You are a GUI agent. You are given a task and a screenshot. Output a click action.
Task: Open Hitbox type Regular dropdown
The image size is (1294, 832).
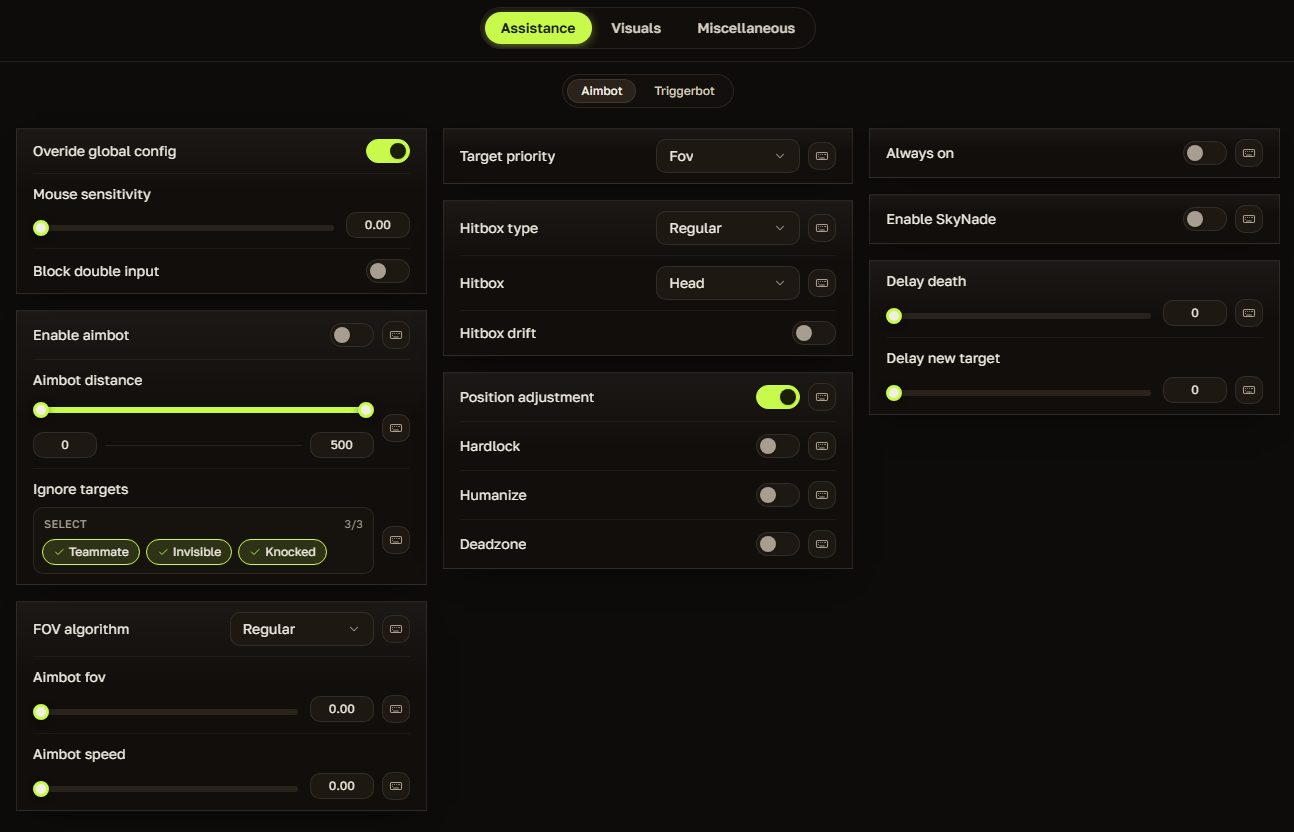point(728,228)
